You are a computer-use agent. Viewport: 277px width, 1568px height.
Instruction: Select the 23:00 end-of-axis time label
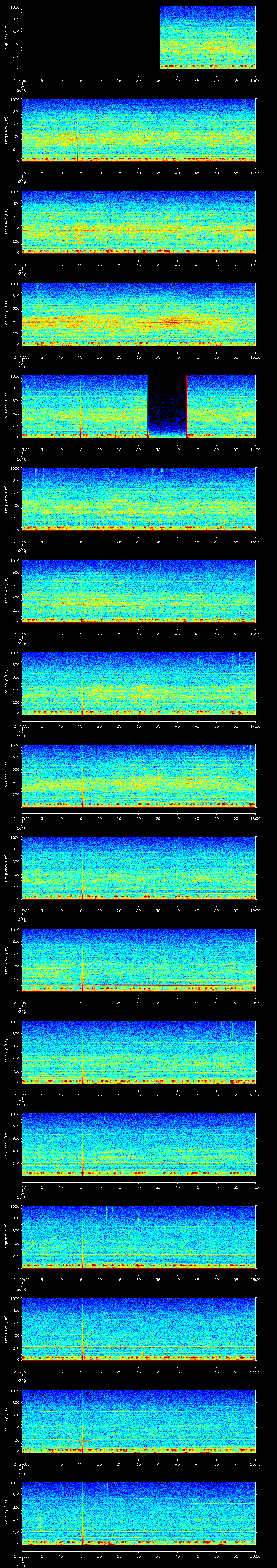pyautogui.click(x=255, y=1279)
